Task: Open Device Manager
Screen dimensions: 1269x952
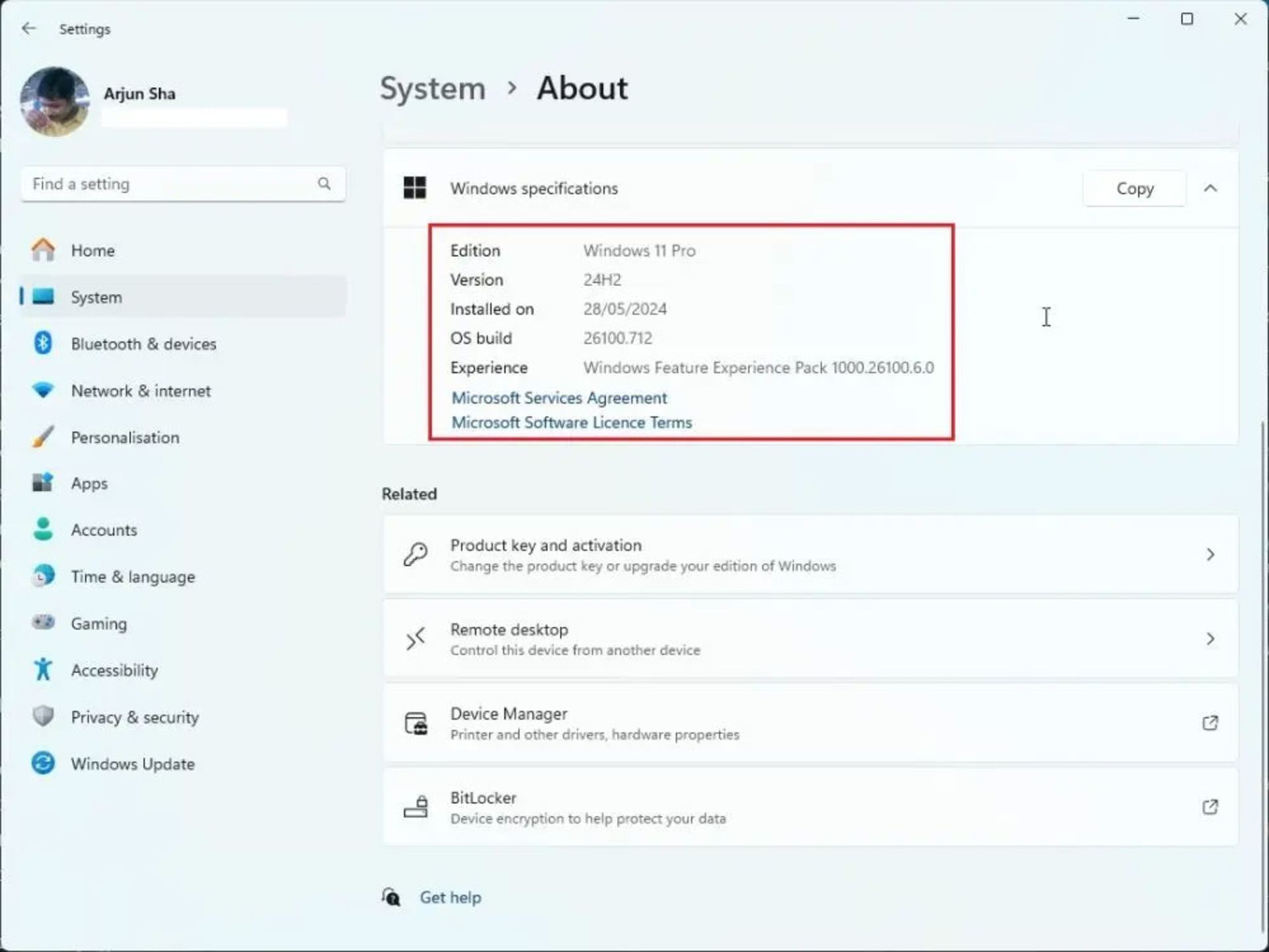Action: [x=810, y=723]
